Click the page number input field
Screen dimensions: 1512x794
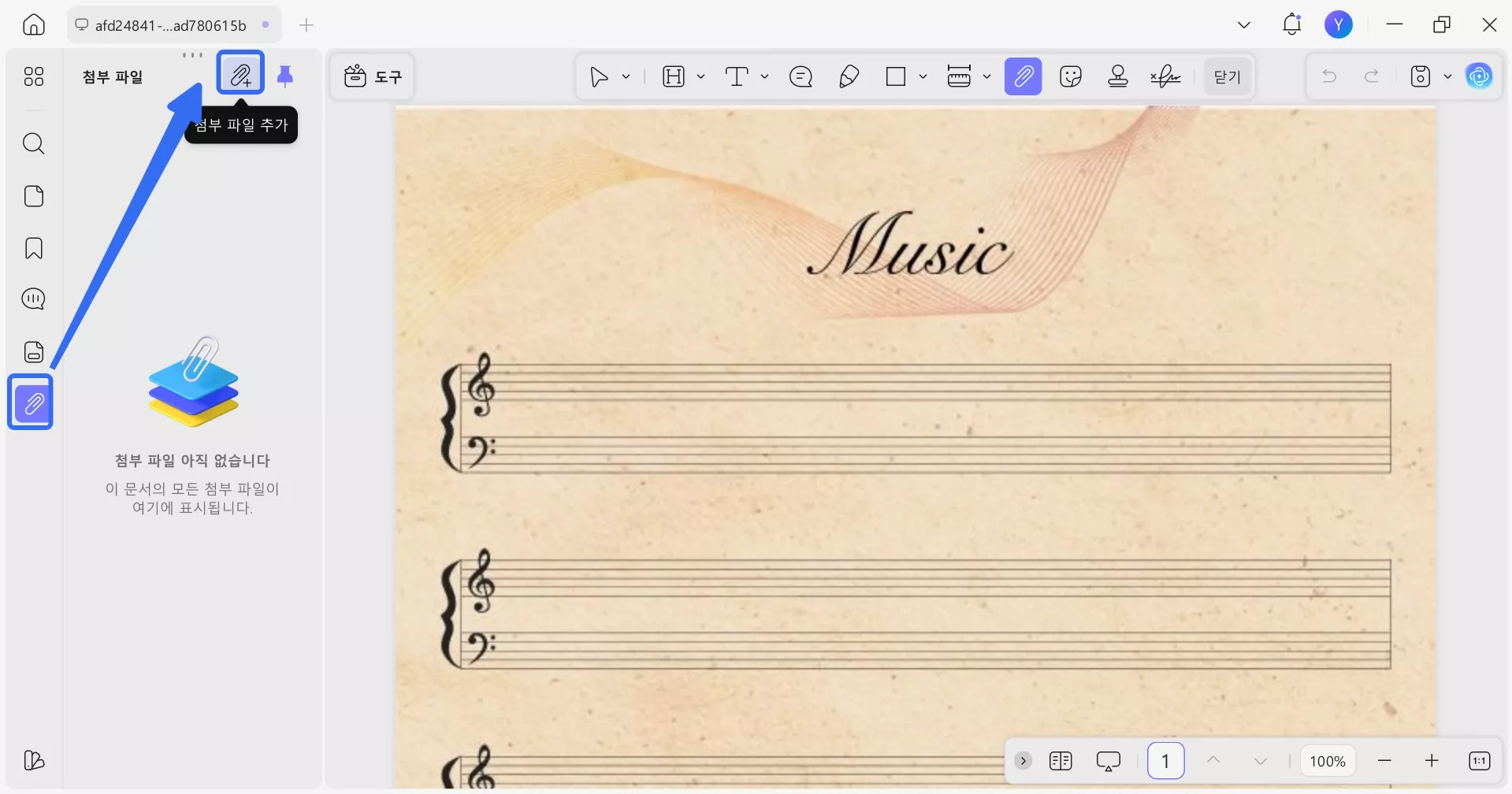click(1165, 761)
